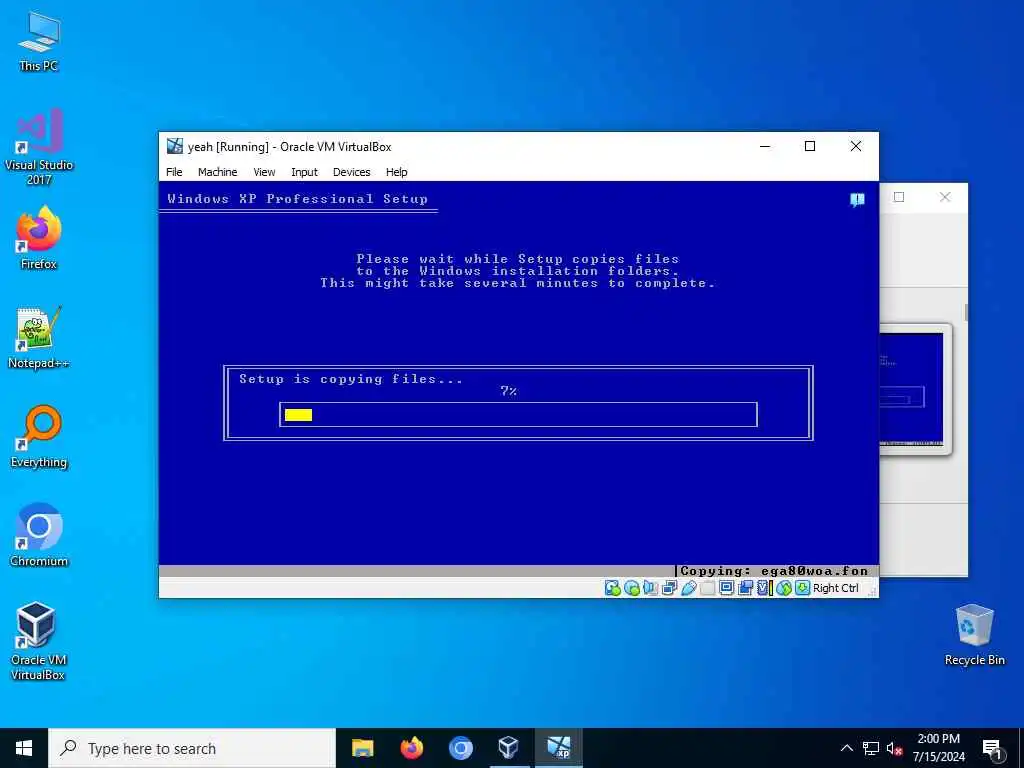
Task: Click the display settings status icon
Action: point(726,588)
